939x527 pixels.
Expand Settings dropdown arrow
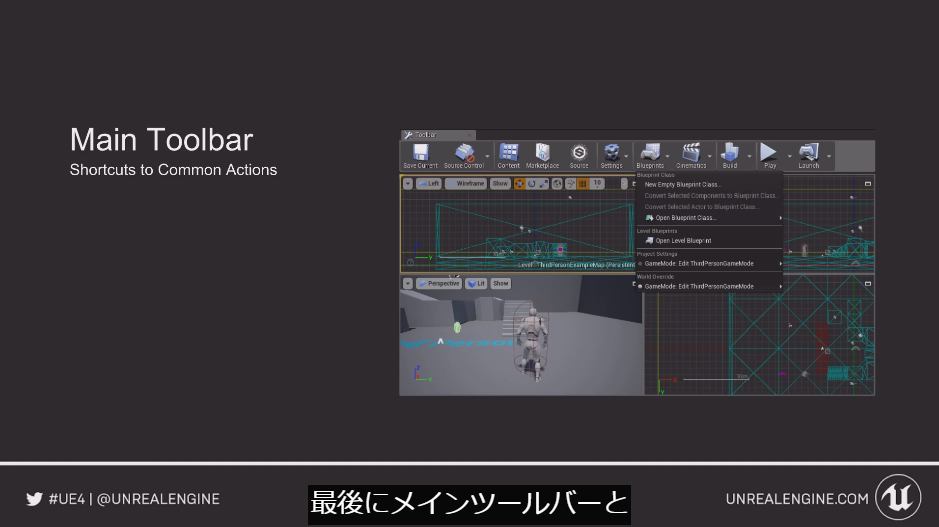point(626,156)
